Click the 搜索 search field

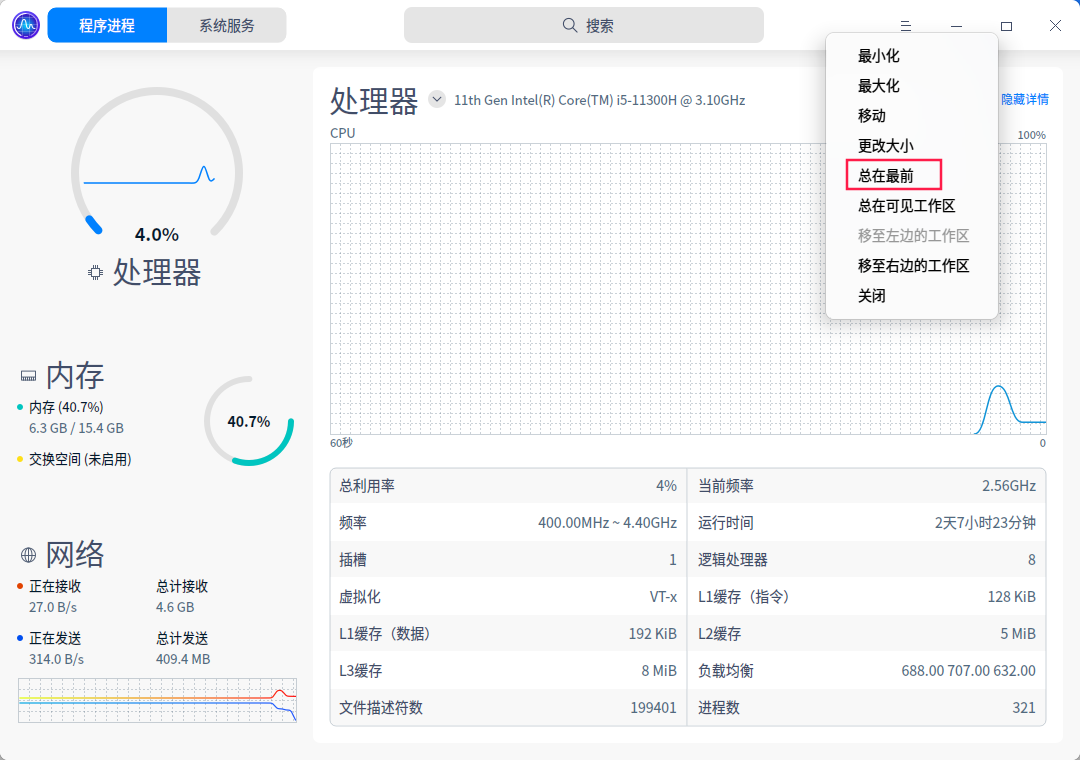click(x=583, y=25)
